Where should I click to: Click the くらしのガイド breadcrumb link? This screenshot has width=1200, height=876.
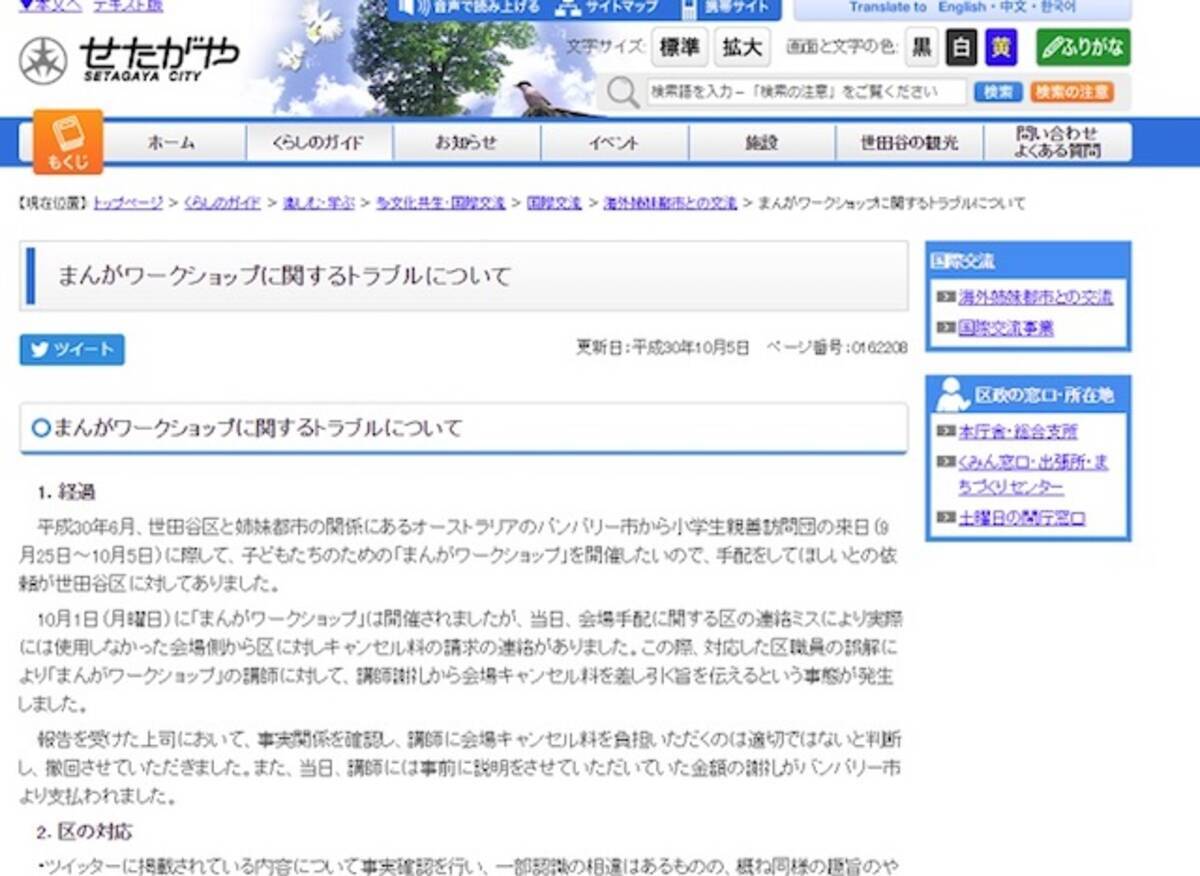coord(222,203)
